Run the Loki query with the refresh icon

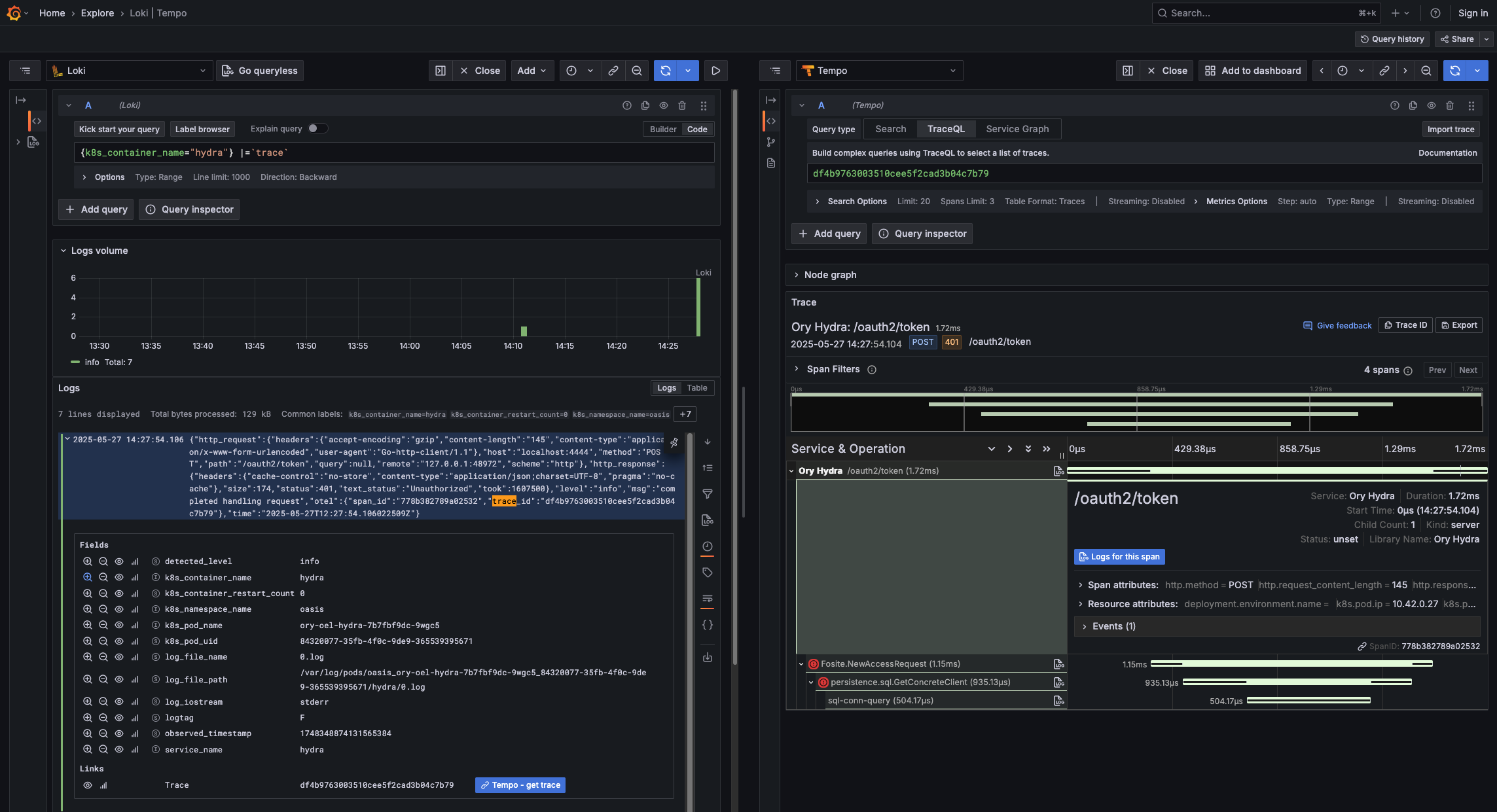[666, 71]
